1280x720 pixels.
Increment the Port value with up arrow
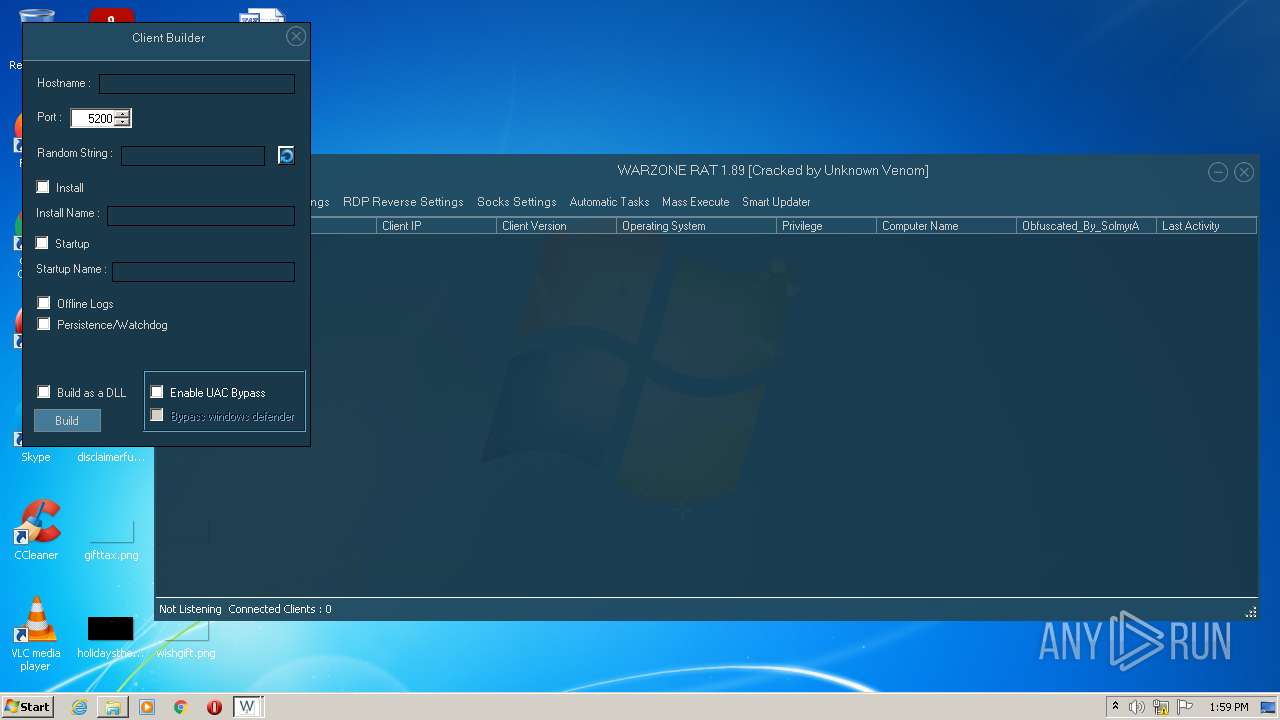click(122, 114)
